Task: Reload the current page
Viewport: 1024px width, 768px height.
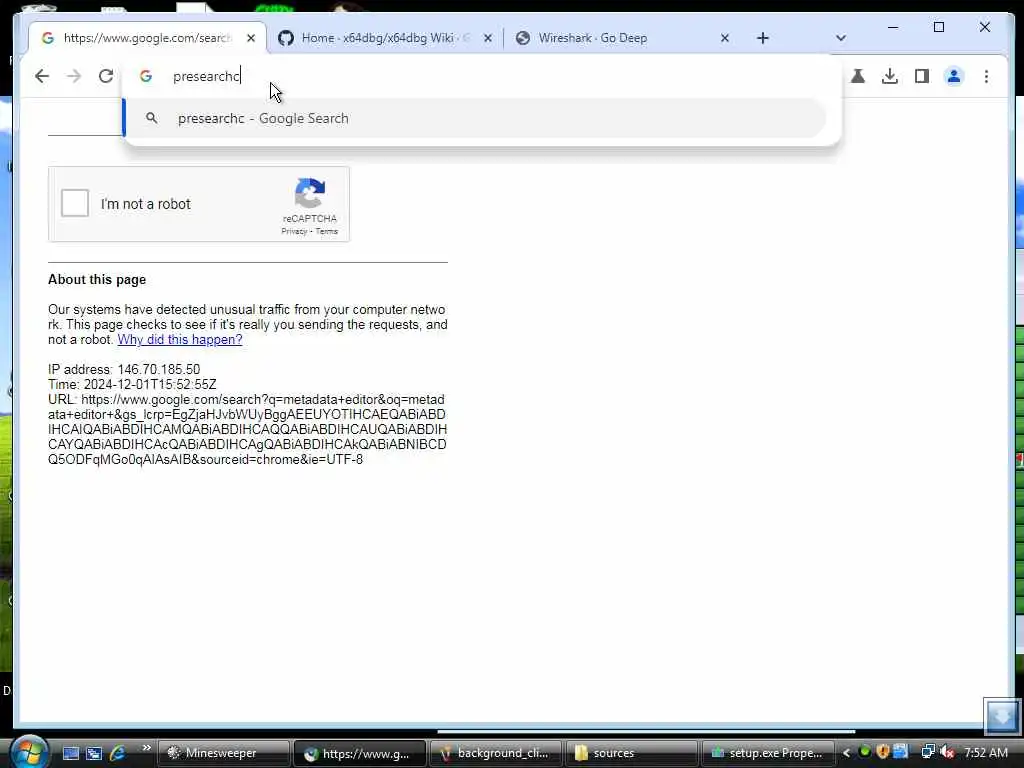Action: [106, 76]
